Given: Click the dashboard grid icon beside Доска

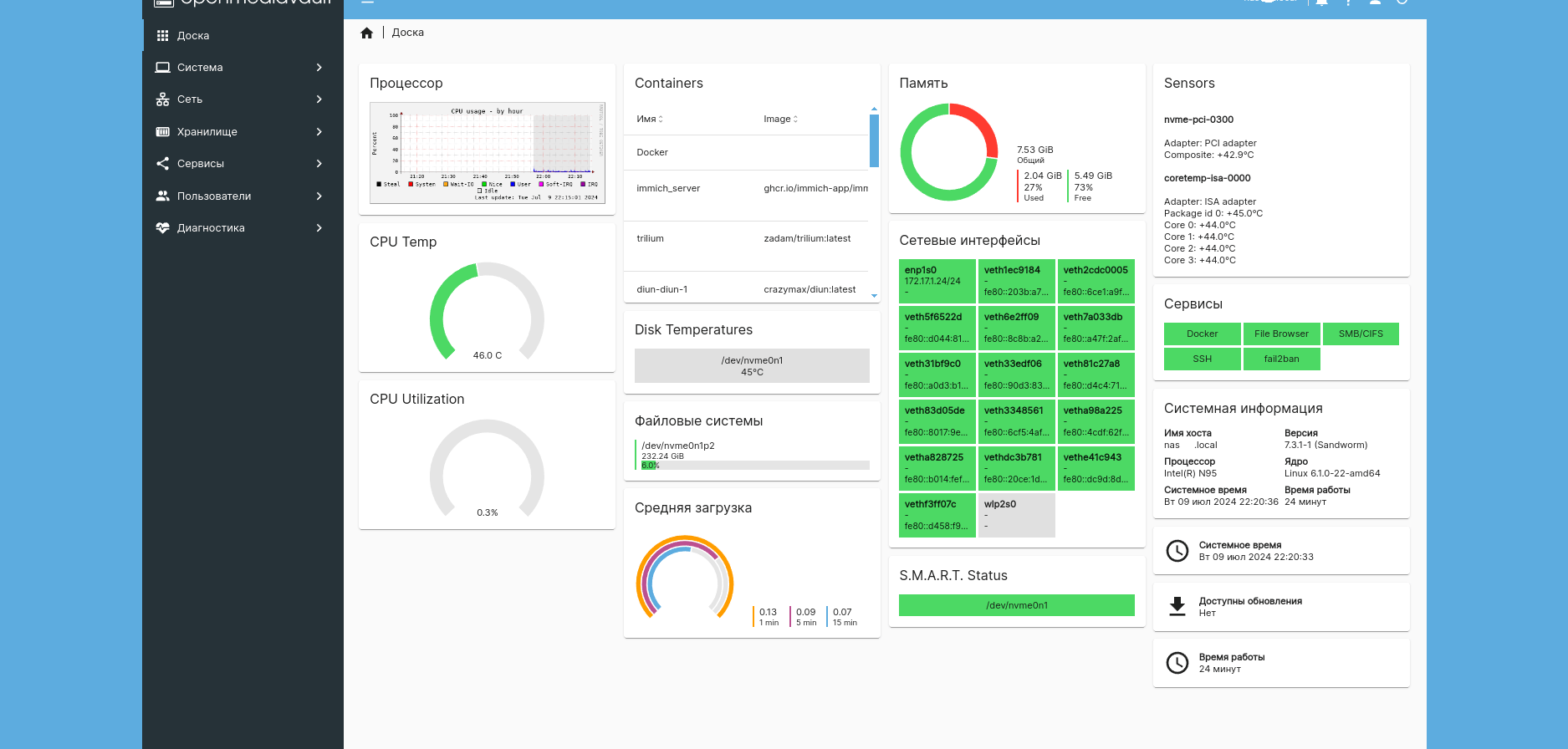Looking at the screenshot, I should coord(162,36).
